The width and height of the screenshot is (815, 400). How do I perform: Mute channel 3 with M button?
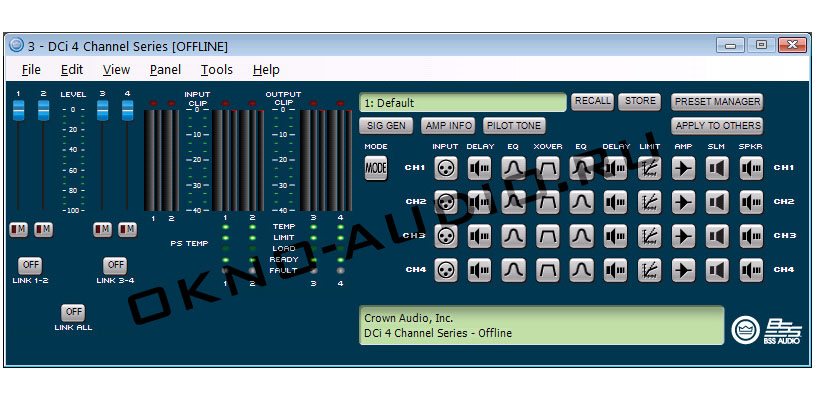(102, 229)
